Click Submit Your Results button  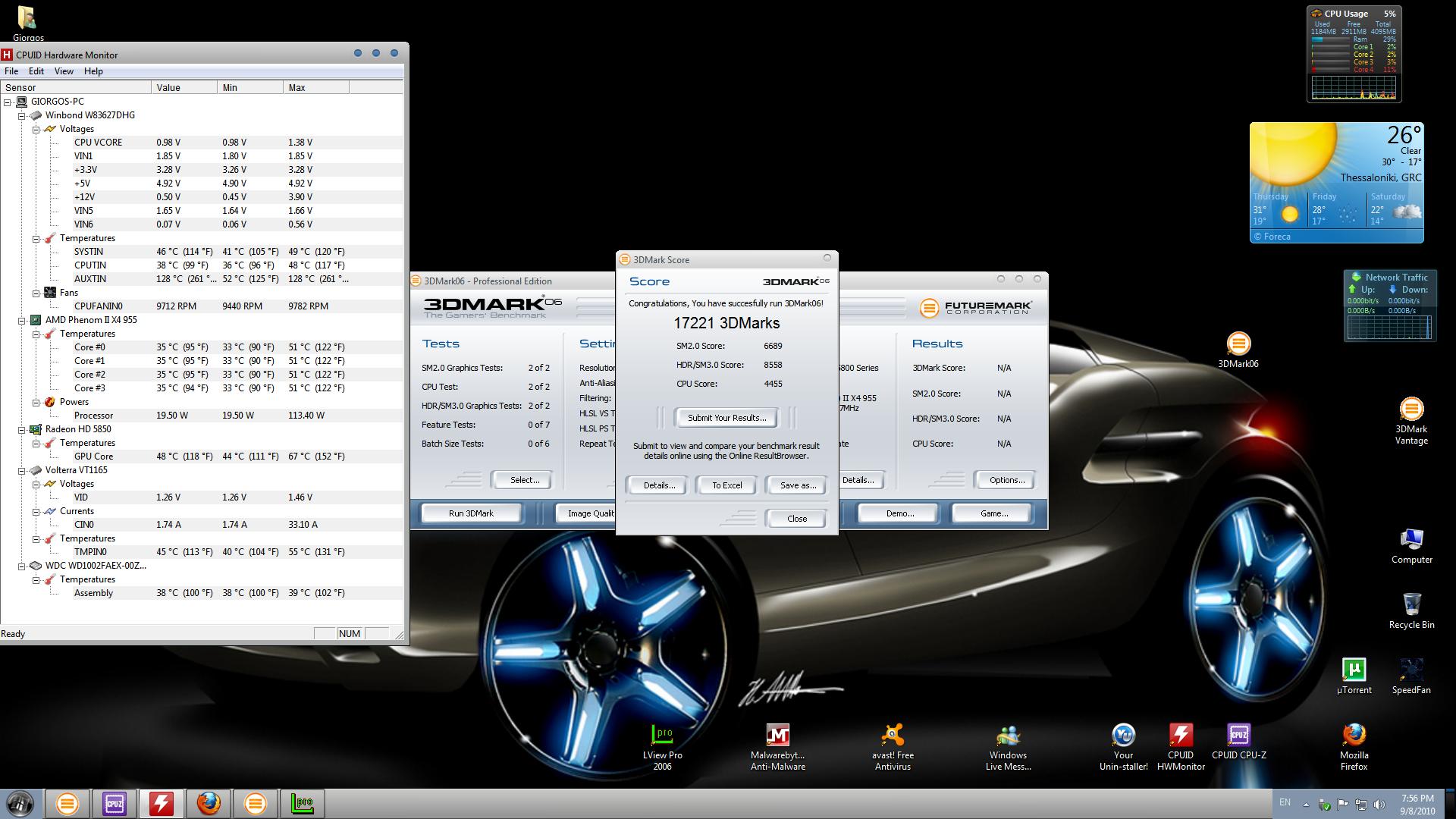point(726,418)
